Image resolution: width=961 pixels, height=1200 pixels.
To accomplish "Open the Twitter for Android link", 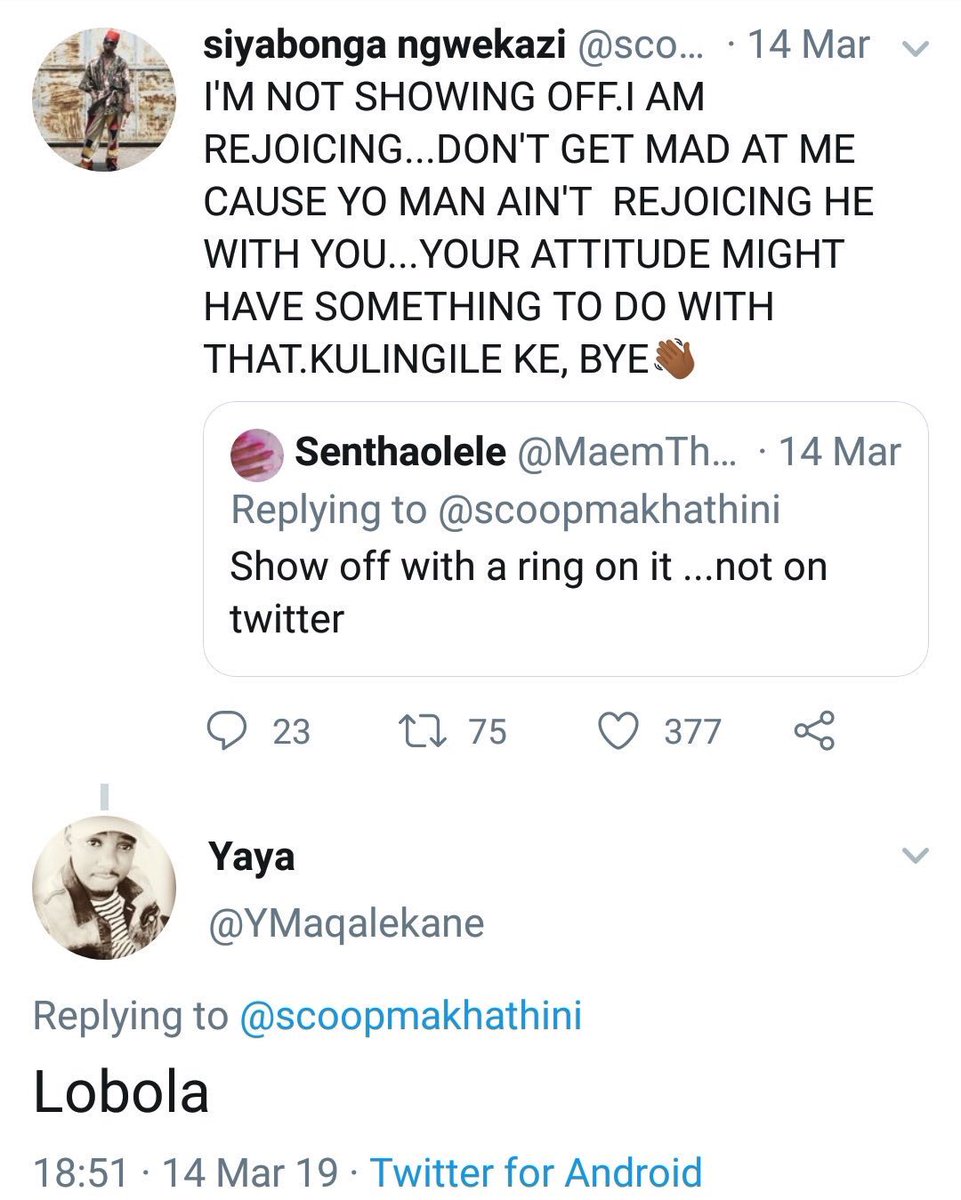I will point(536,1172).
